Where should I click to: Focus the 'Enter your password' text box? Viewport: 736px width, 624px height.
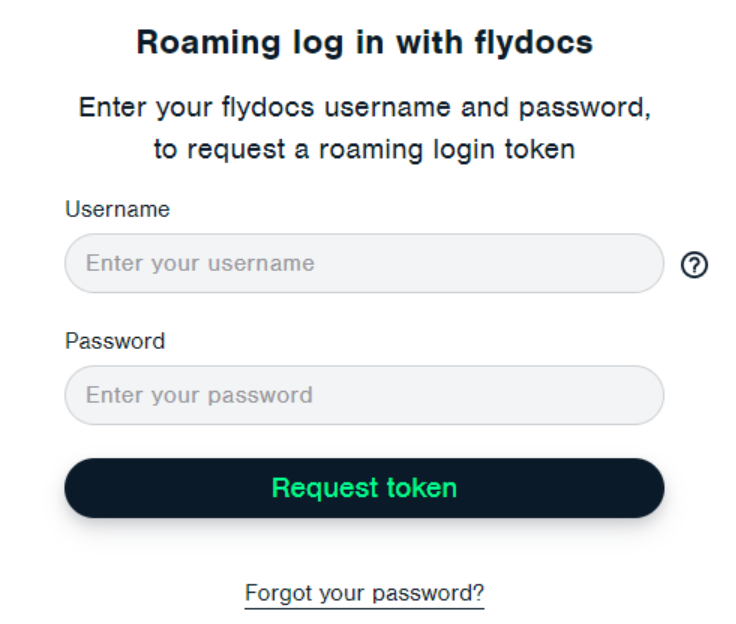pos(364,395)
